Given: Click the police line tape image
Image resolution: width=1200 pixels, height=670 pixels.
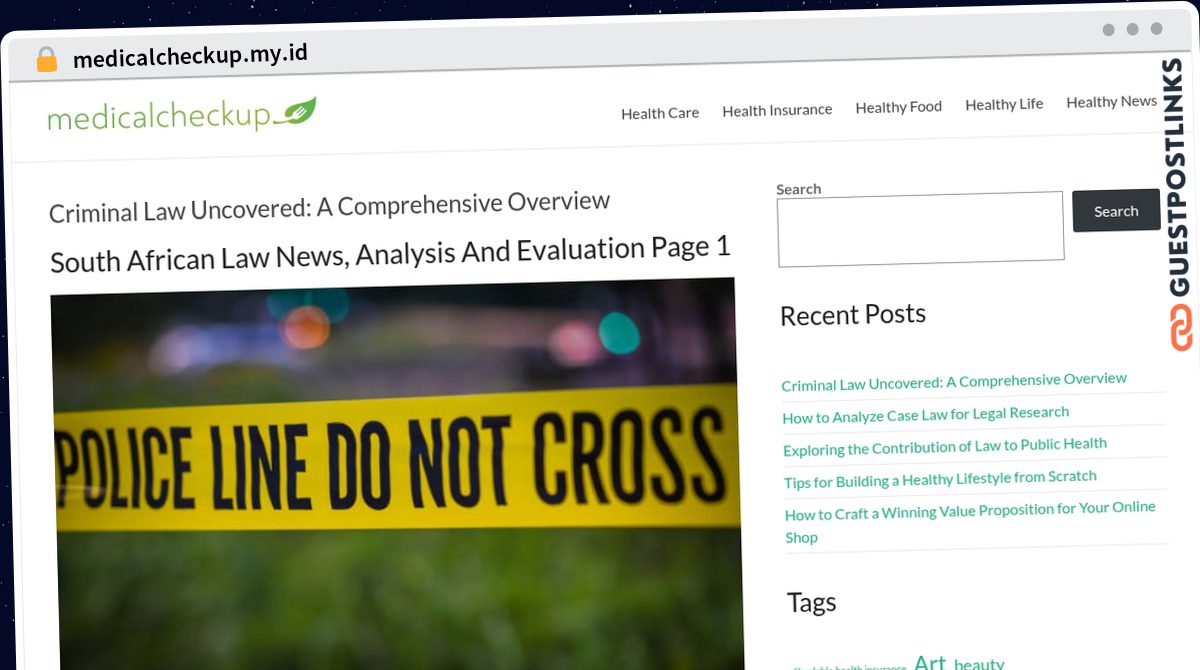Looking at the screenshot, I should point(397,470).
